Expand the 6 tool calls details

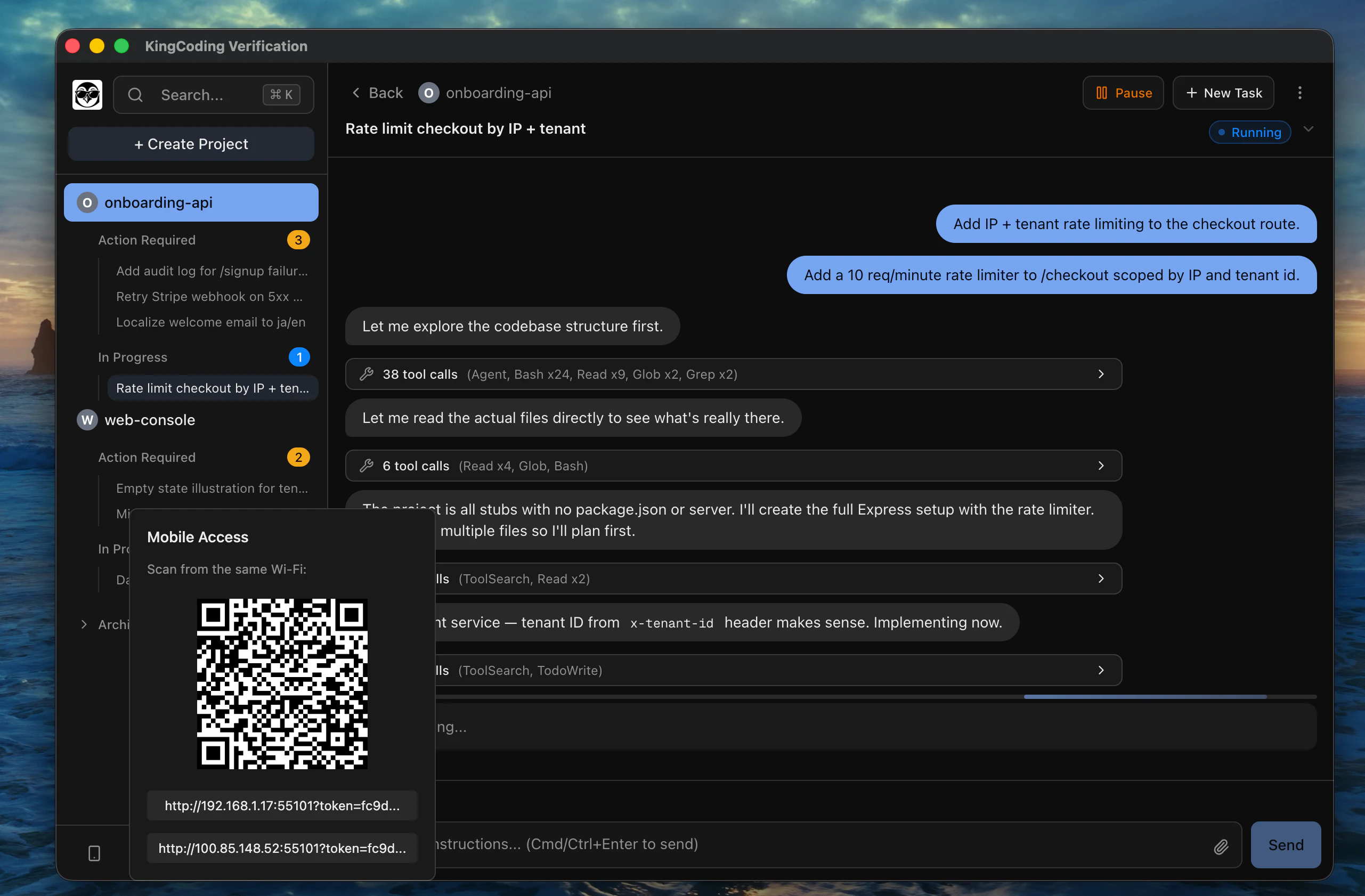[x=1101, y=466]
